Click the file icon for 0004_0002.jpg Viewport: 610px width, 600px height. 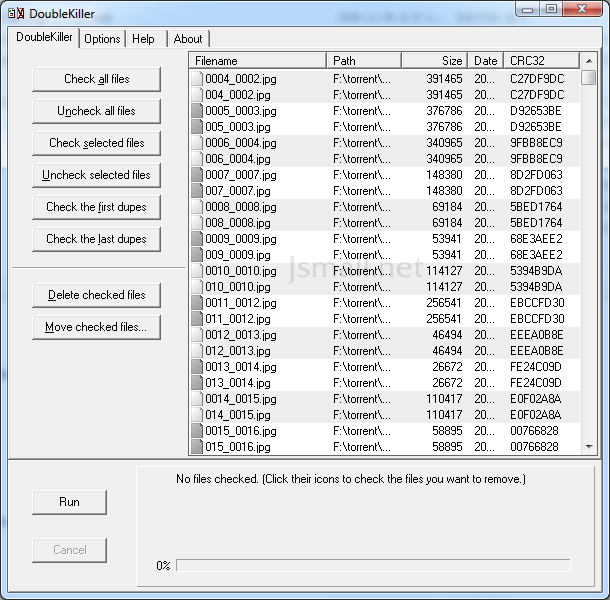pyautogui.click(x=197, y=79)
